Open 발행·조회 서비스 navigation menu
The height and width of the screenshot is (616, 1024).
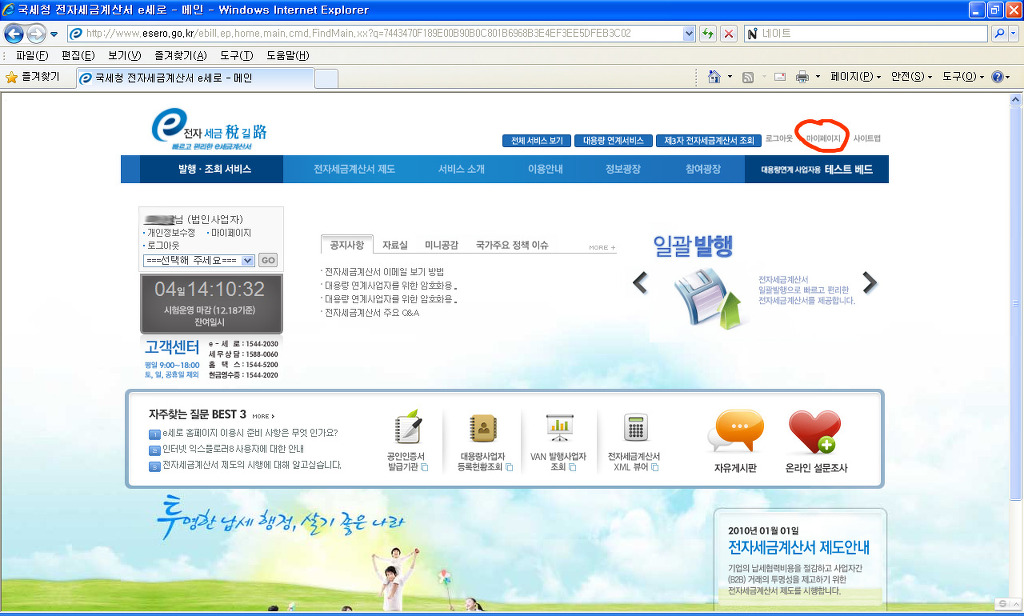pyautogui.click(x=214, y=169)
